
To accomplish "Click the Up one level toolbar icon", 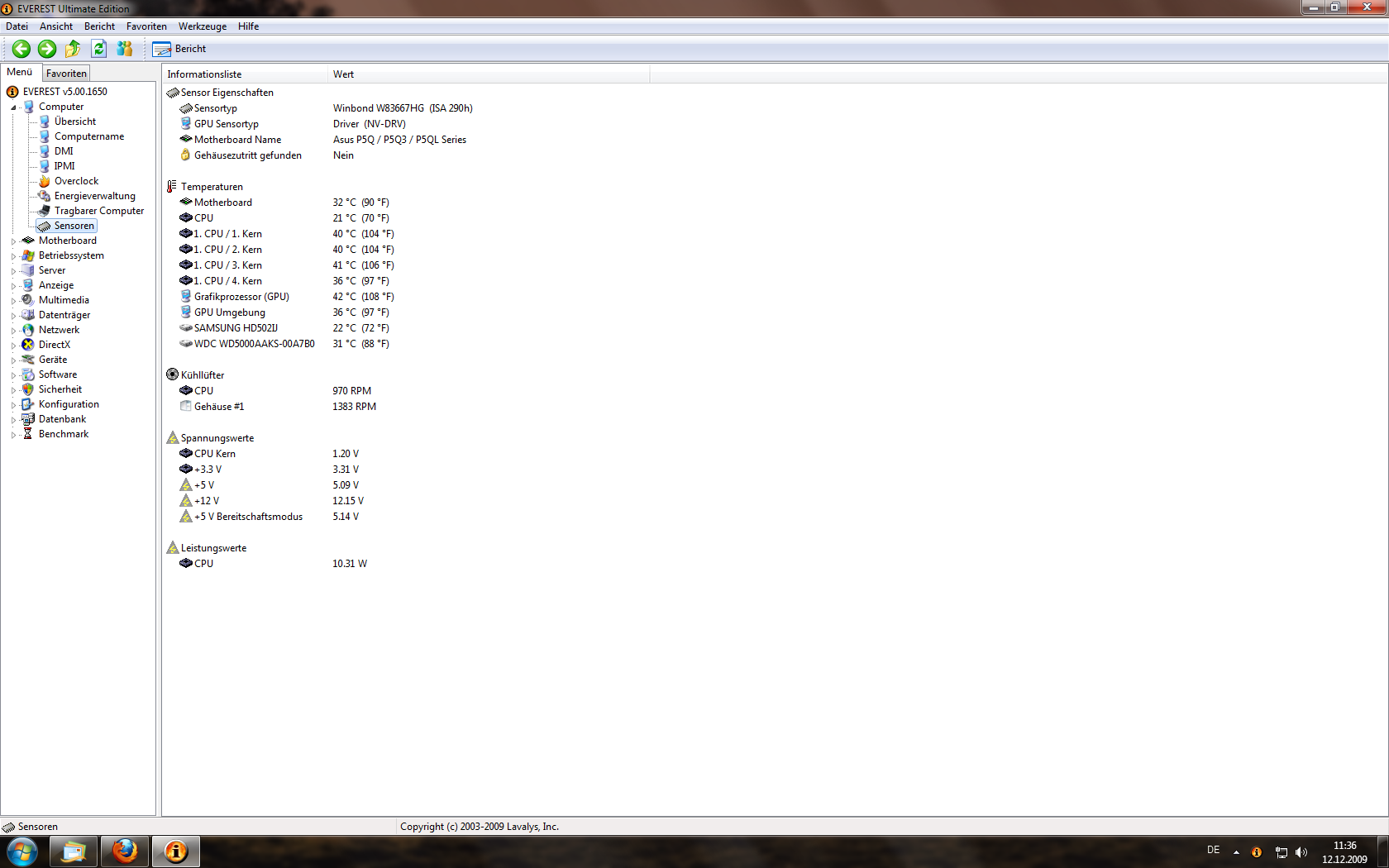I will (73, 49).
